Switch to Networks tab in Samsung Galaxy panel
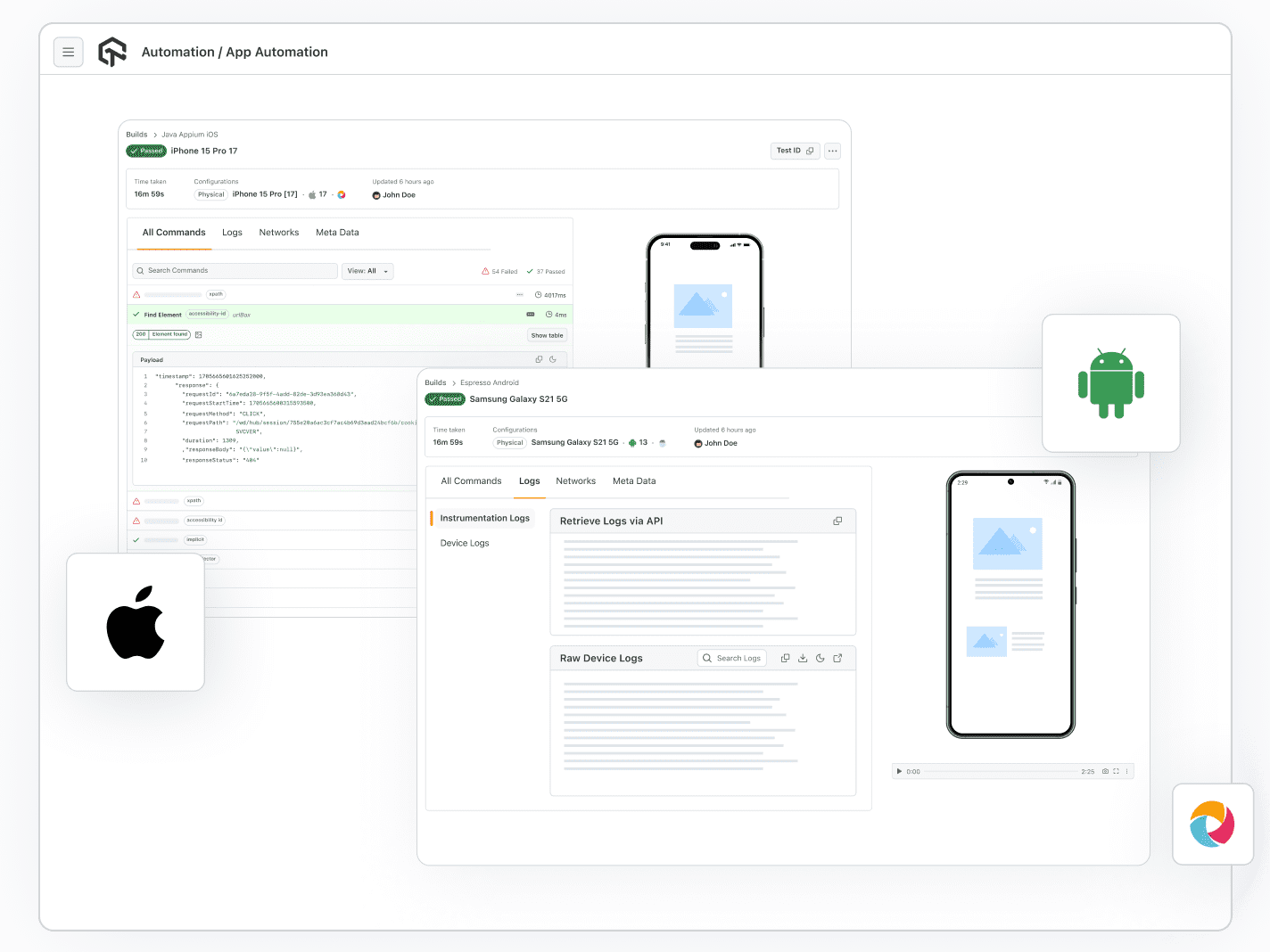This screenshot has width=1270, height=952. (x=575, y=481)
